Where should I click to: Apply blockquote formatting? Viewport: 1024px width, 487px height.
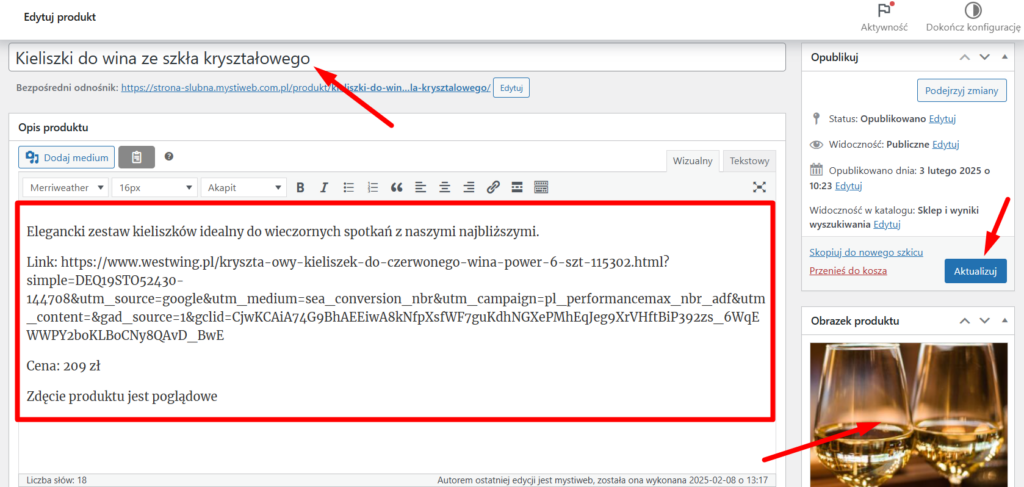(397, 187)
